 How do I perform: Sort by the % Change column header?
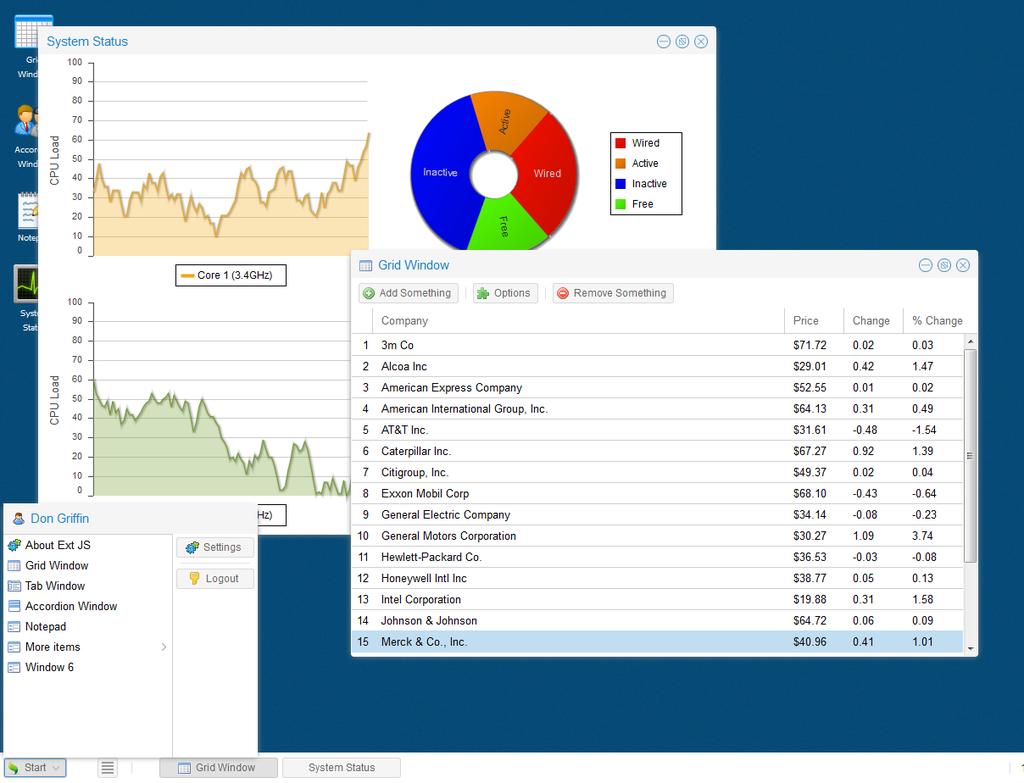point(937,321)
